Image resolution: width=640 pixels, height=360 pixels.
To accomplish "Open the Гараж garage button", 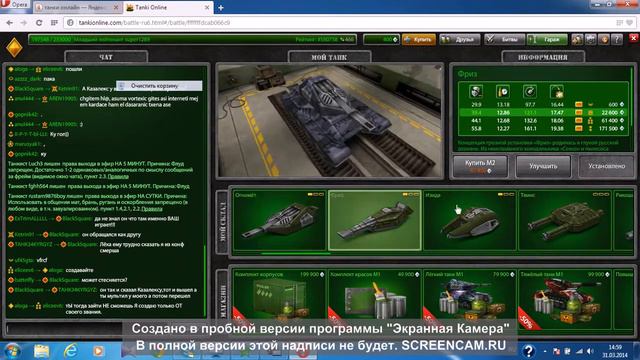I will 547,40.
